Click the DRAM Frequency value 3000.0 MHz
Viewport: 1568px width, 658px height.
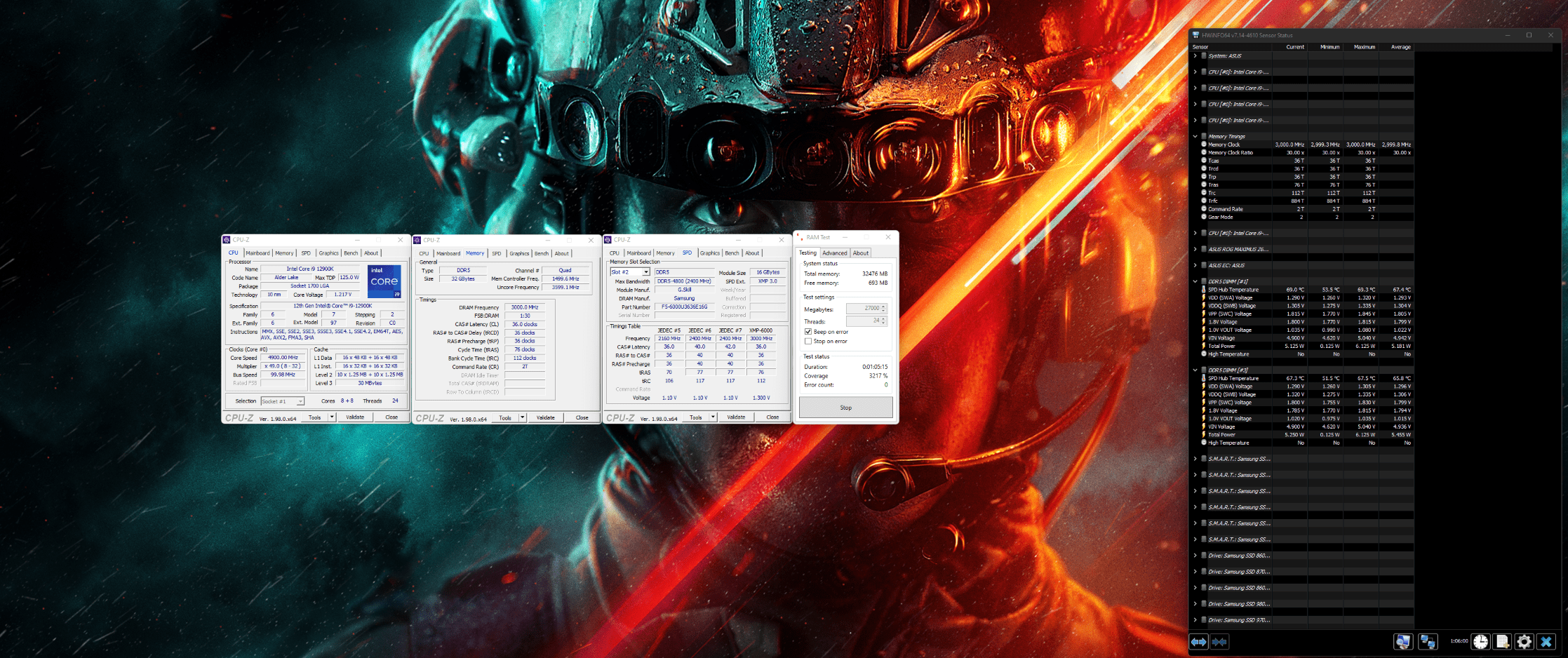pyautogui.click(x=525, y=307)
